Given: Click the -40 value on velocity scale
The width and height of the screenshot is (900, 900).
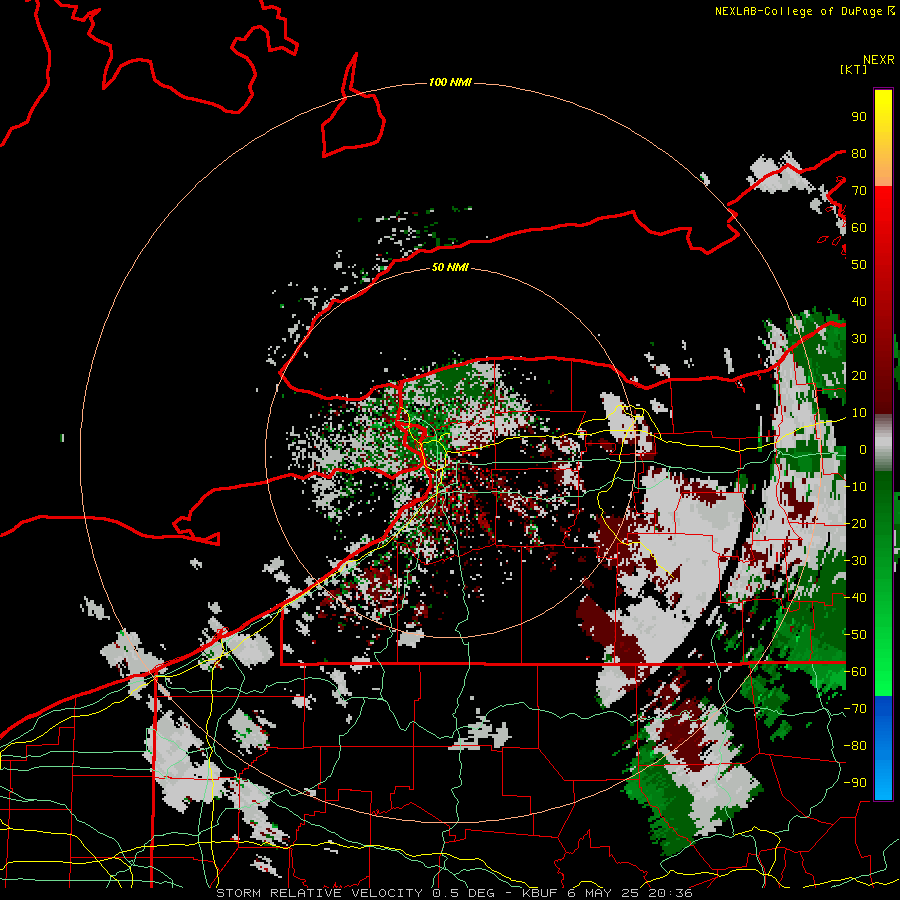Looking at the screenshot, I should point(855,598).
